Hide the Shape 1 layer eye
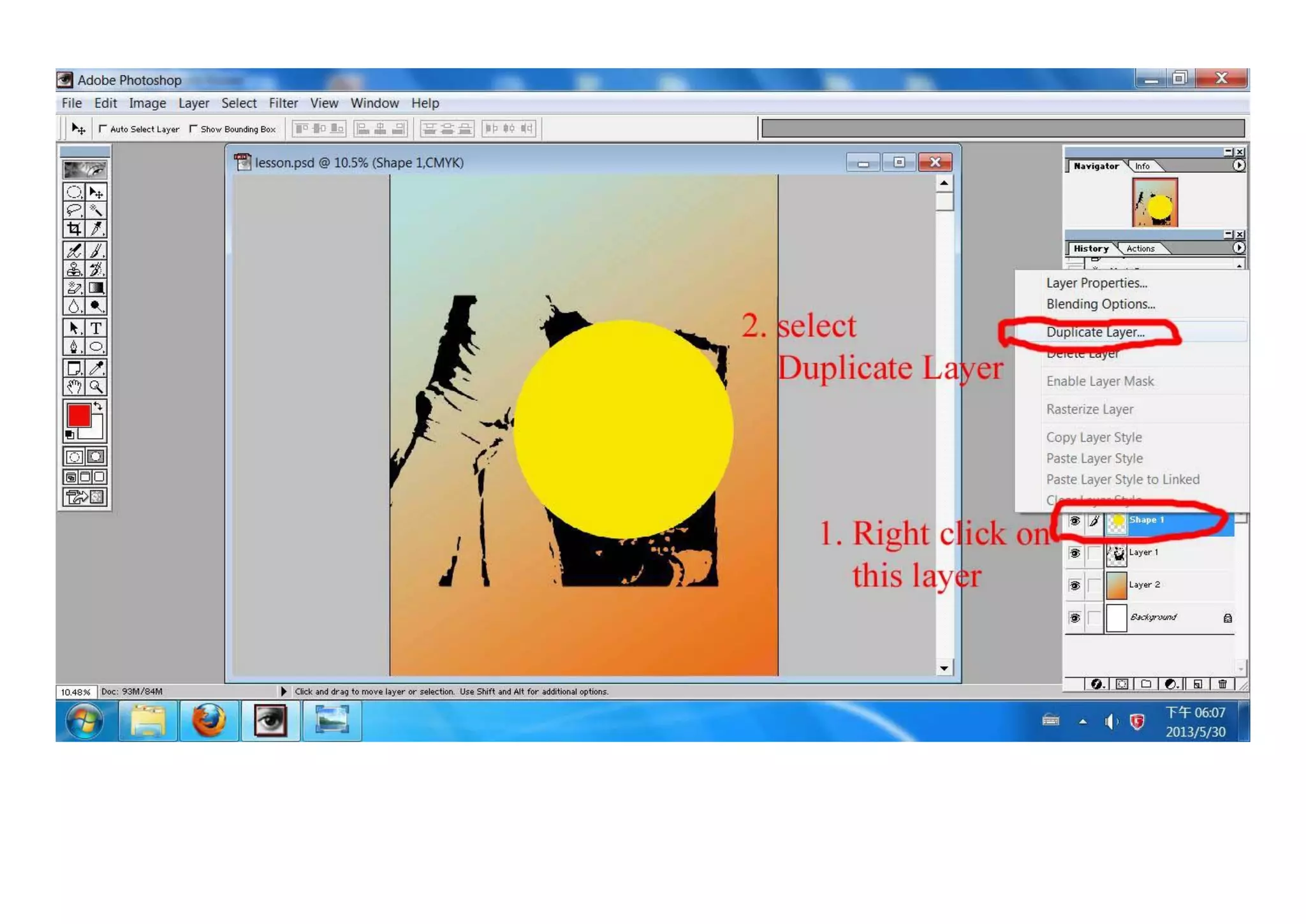 (x=1075, y=521)
